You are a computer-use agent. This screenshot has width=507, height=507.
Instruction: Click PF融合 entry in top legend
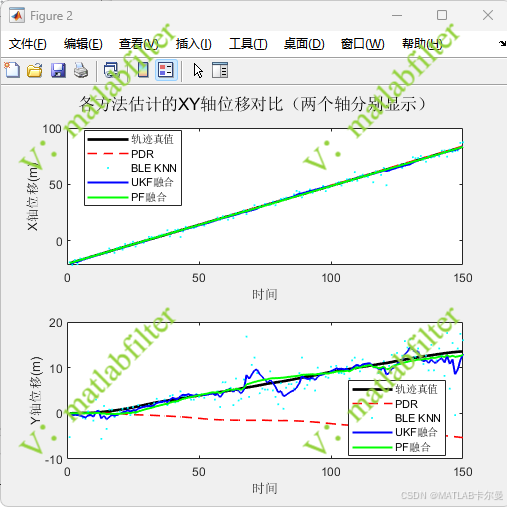pyautogui.click(x=127, y=197)
